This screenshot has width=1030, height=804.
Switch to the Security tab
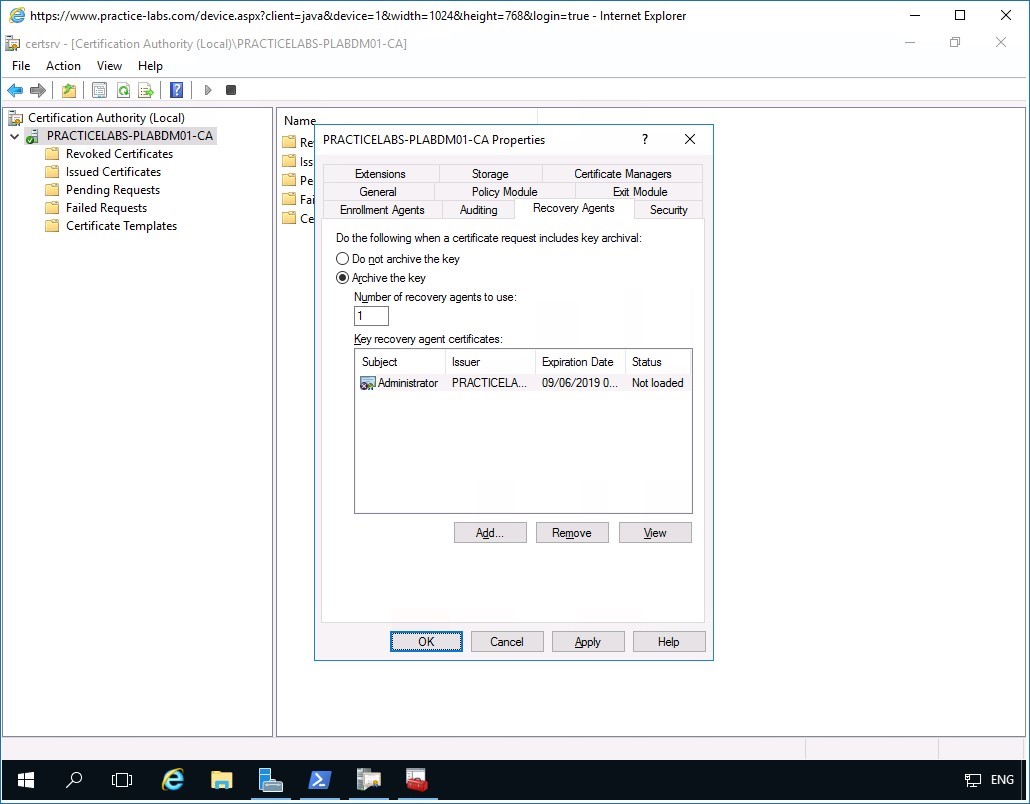pos(667,209)
